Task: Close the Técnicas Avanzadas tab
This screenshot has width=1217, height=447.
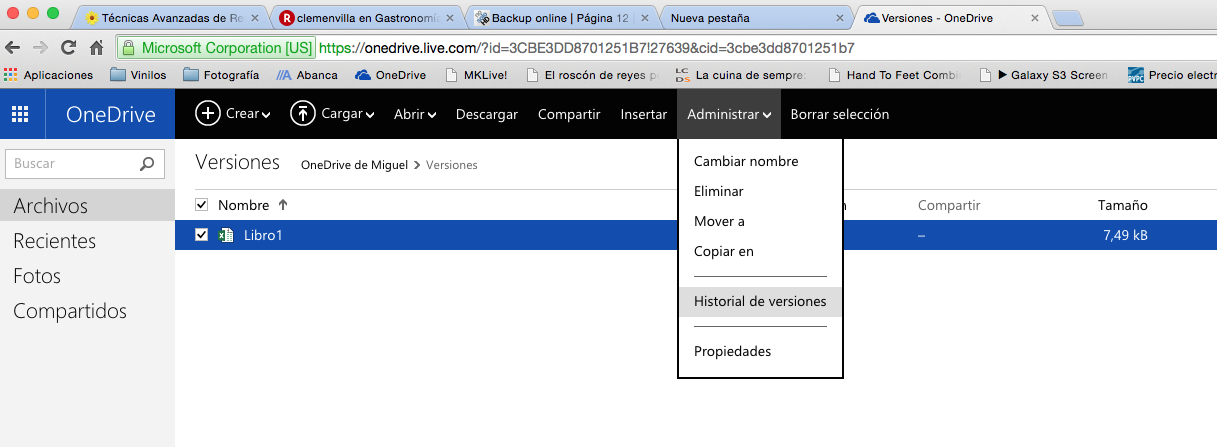Action: pos(254,17)
